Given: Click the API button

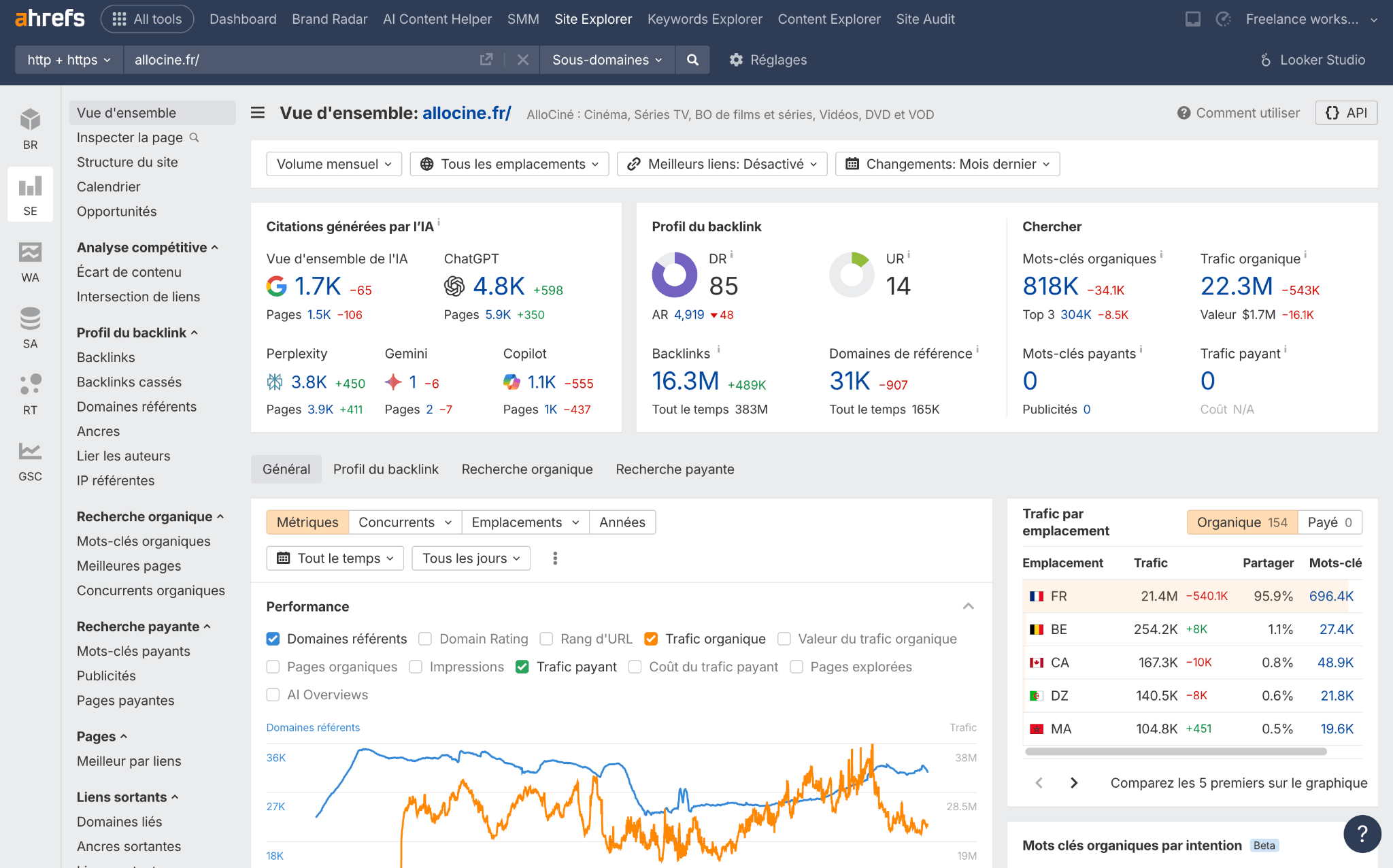Looking at the screenshot, I should coord(1345,112).
